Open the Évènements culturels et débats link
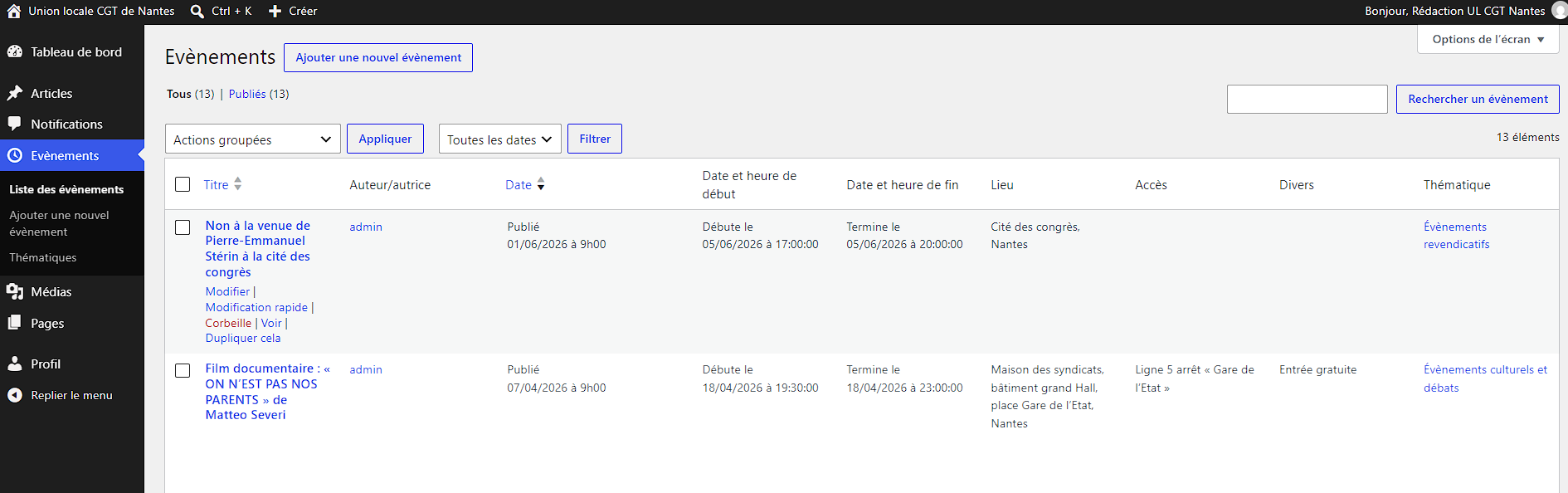Viewport: 1568px width, 493px height. 1485,378
